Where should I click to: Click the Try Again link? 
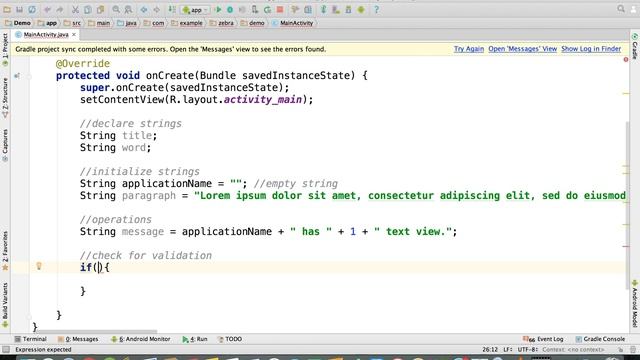(x=469, y=49)
